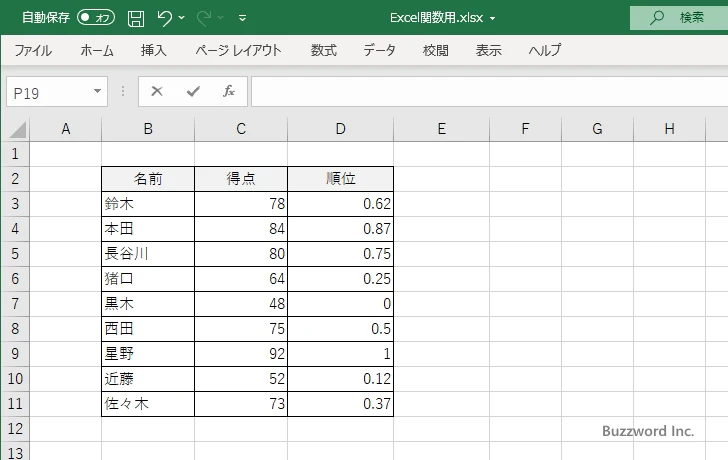Open the ファイル menu tab
728x460 pixels.
(33, 50)
